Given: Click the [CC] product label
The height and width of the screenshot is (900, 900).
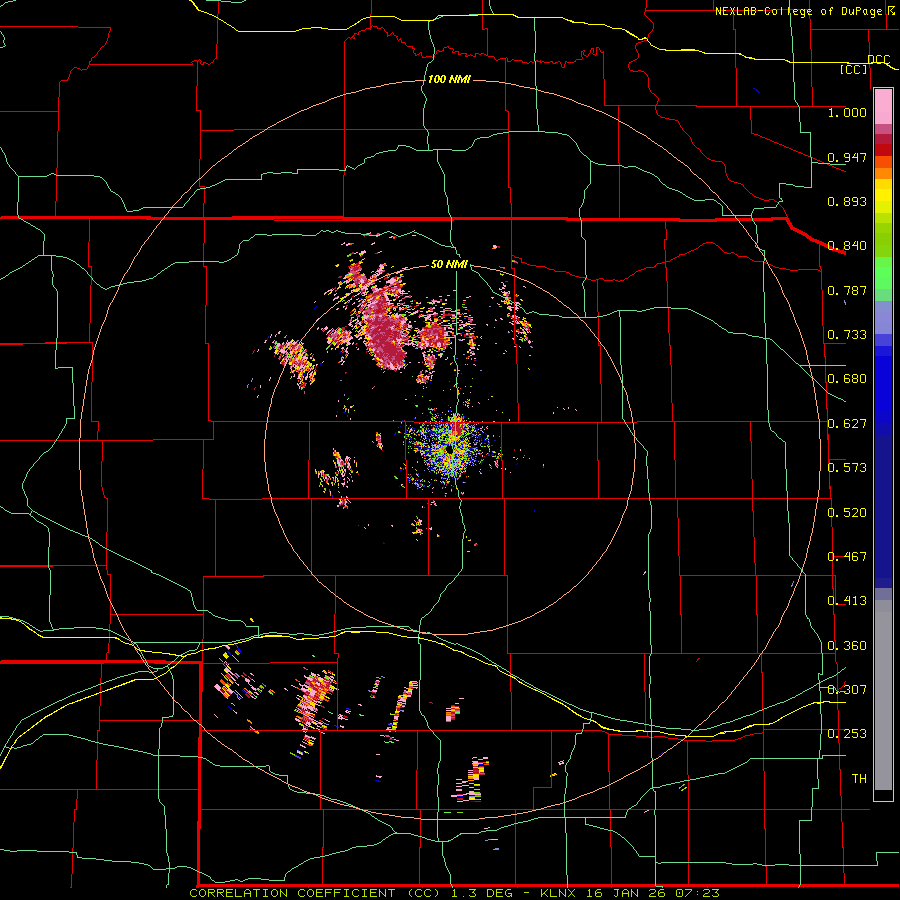Looking at the screenshot, I should click(x=854, y=69).
